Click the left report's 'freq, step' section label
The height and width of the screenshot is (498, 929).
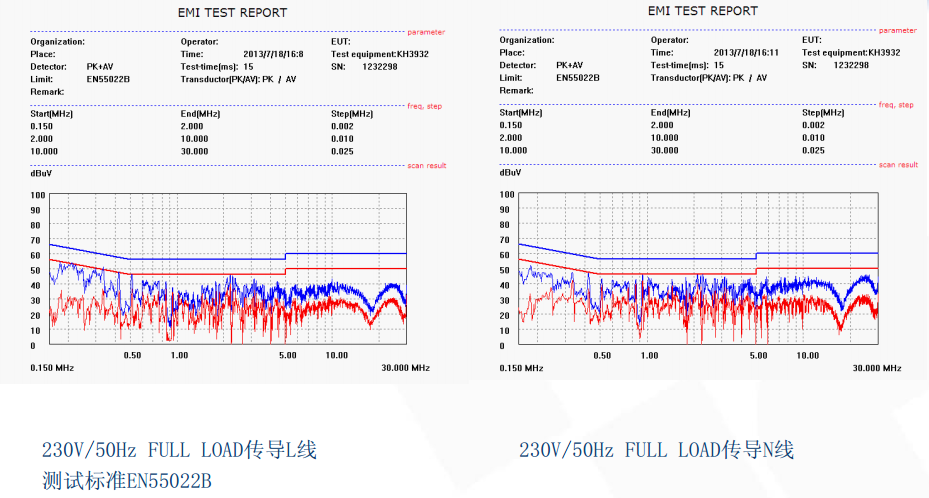click(x=423, y=106)
